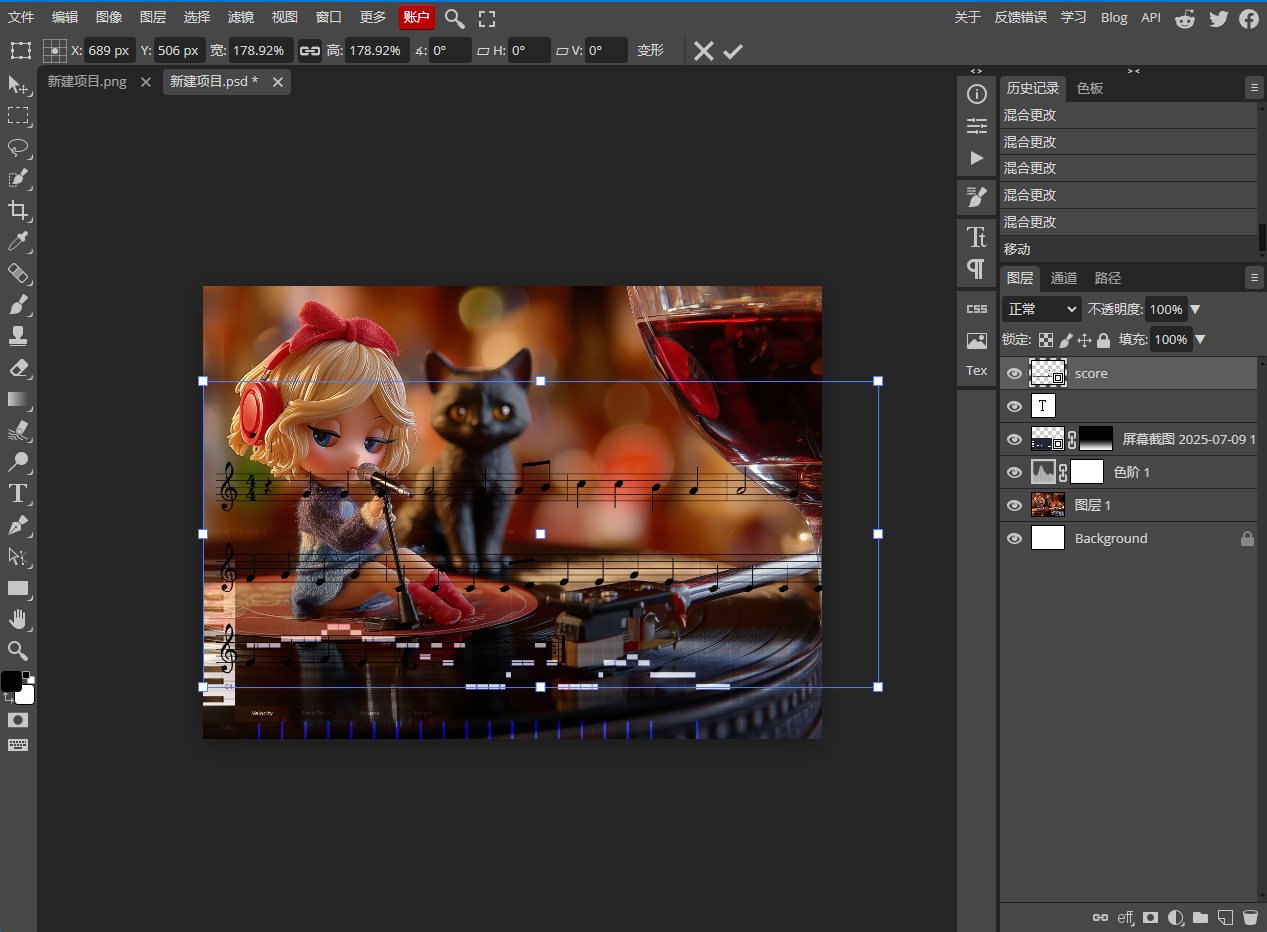Image resolution: width=1267 pixels, height=932 pixels.
Task: Toggle lock all padlock icon
Action: click(1103, 340)
